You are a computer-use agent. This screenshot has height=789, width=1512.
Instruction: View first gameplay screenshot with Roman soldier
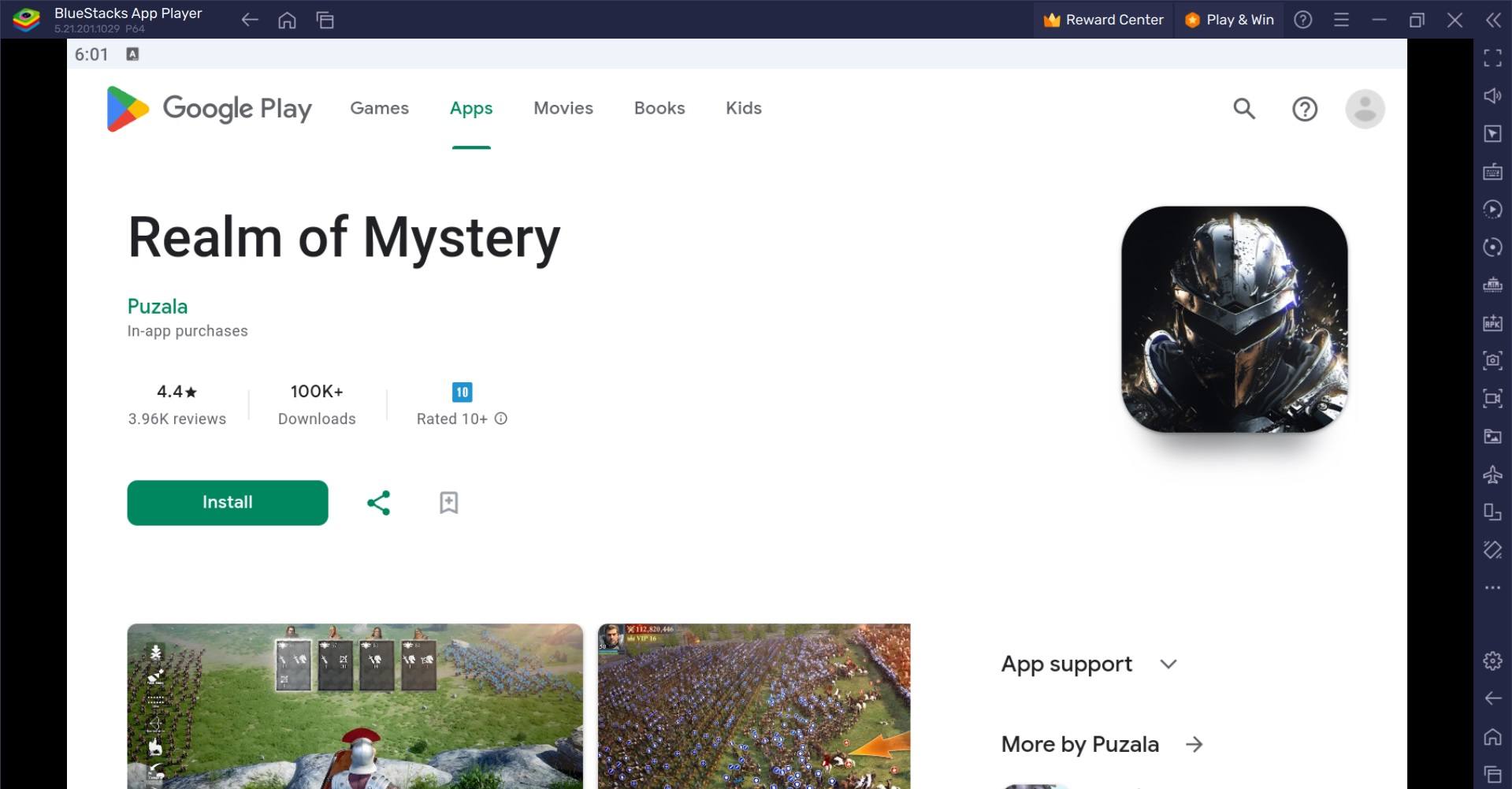tap(355, 706)
